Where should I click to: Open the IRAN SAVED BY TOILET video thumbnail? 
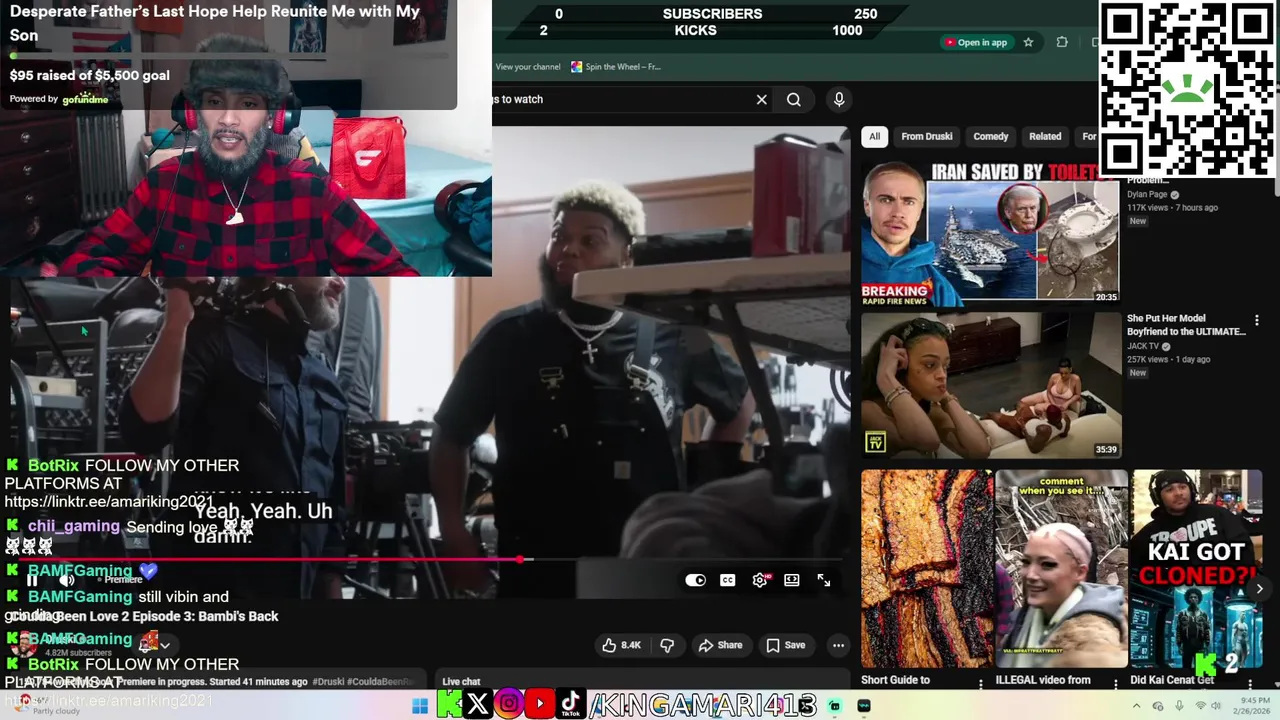pyautogui.click(x=990, y=234)
